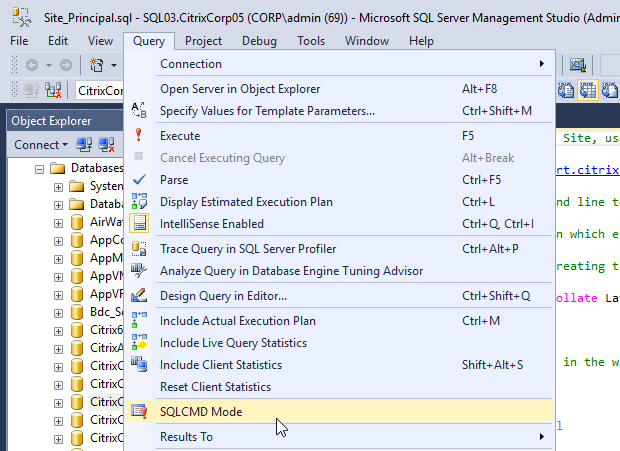Click the SQLCMD Mode icon
The width and height of the screenshot is (620, 451).
coord(139,411)
